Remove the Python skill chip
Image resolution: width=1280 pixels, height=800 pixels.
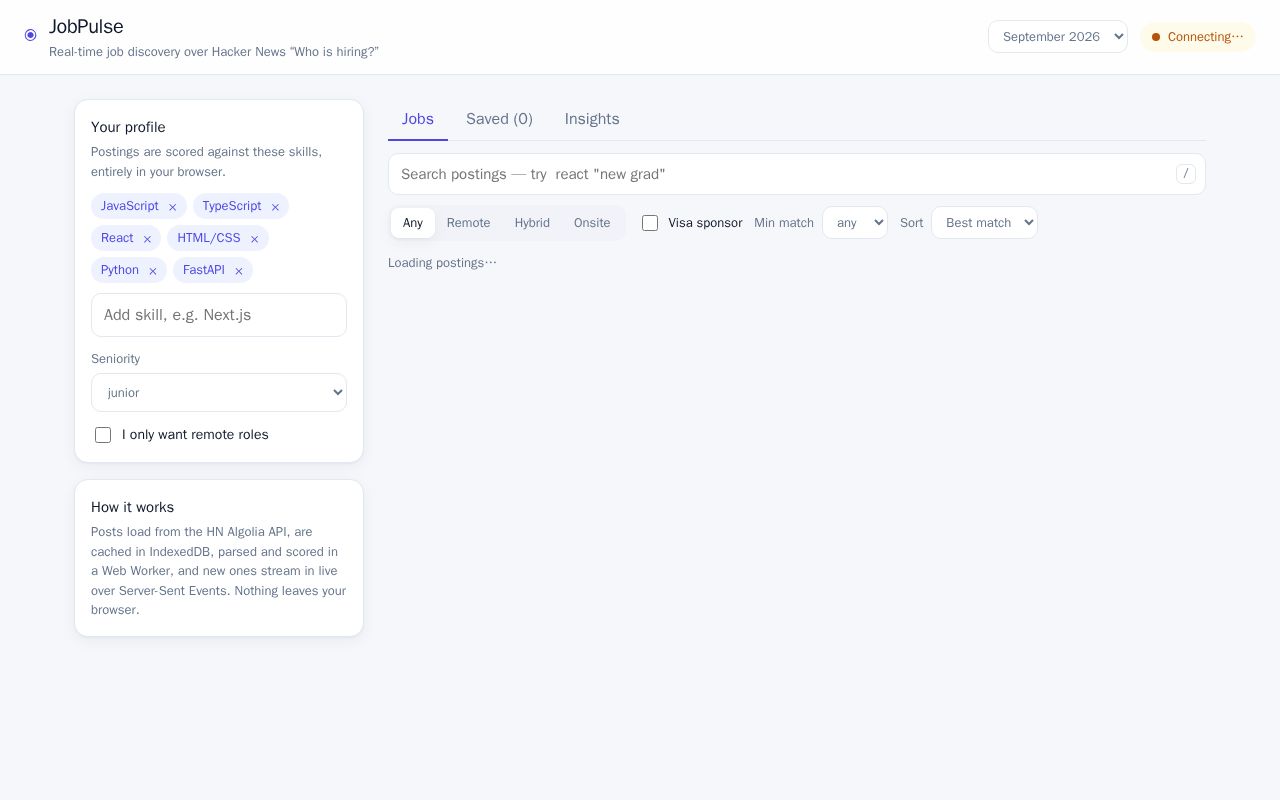coord(153,271)
